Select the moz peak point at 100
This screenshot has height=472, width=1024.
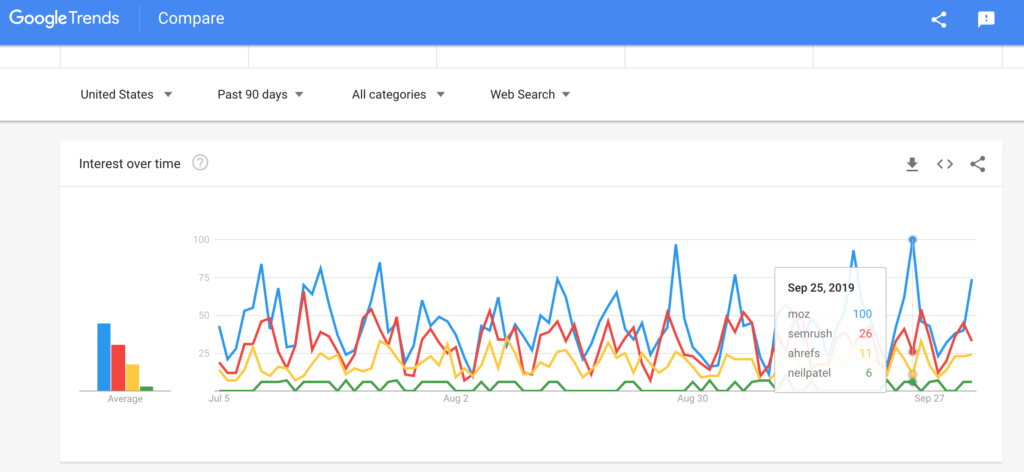click(x=912, y=240)
